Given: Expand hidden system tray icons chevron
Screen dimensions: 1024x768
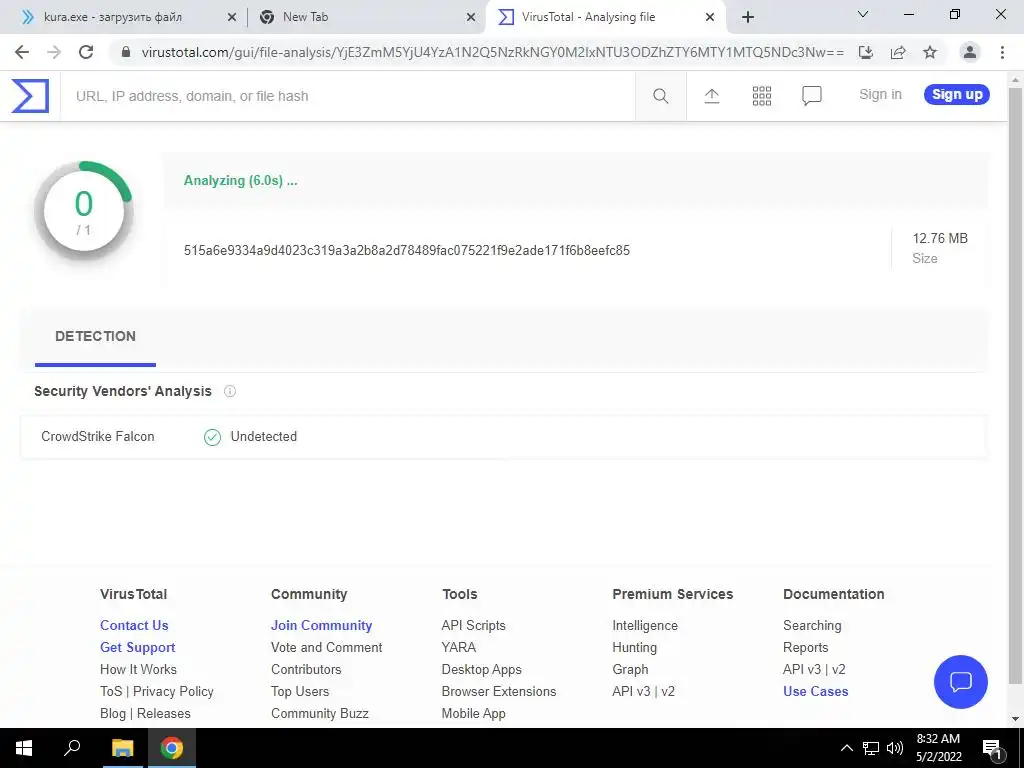Looking at the screenshot, I should point(846,748).
